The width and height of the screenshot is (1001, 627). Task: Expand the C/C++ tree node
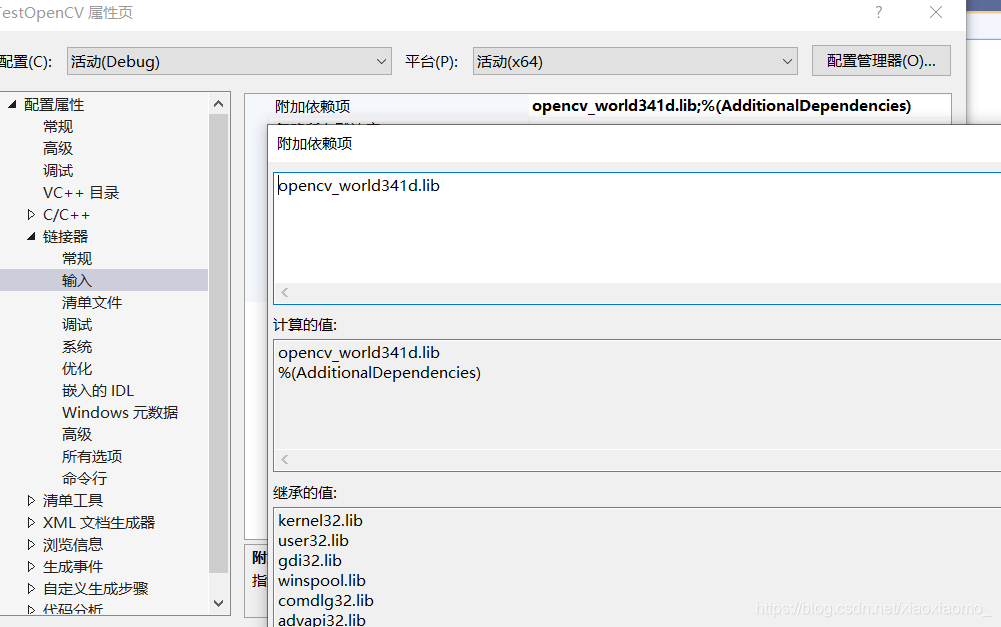(31, 215)
